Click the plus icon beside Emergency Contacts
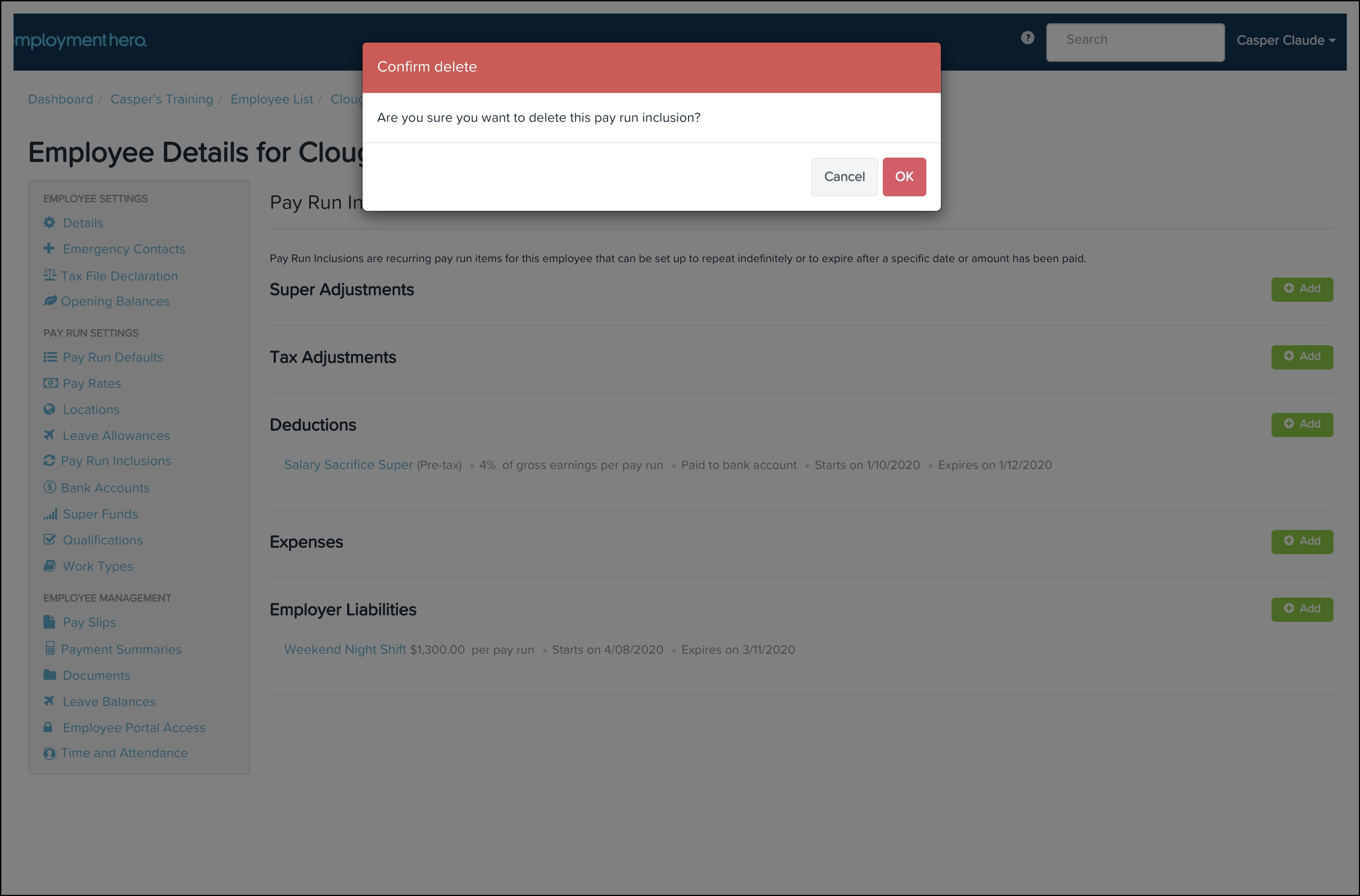 point(49,249)
